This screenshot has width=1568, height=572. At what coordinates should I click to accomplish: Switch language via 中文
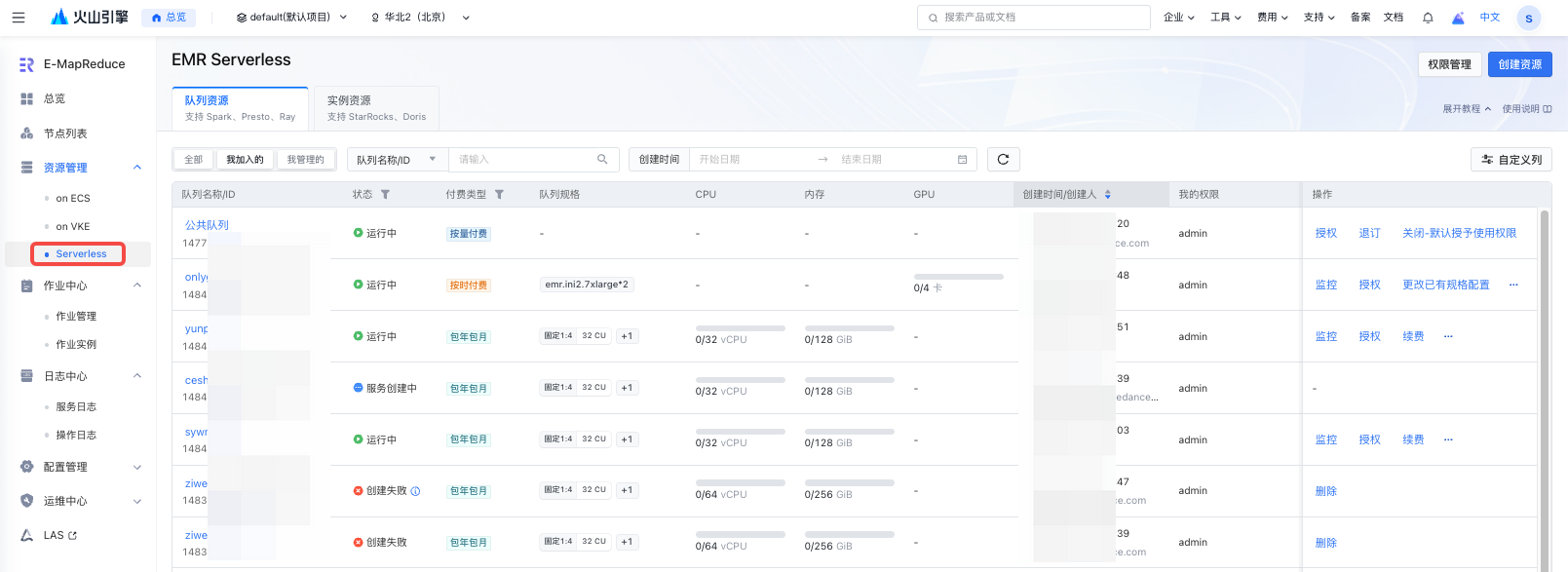pyautogui.click(x=1490, y=18)
